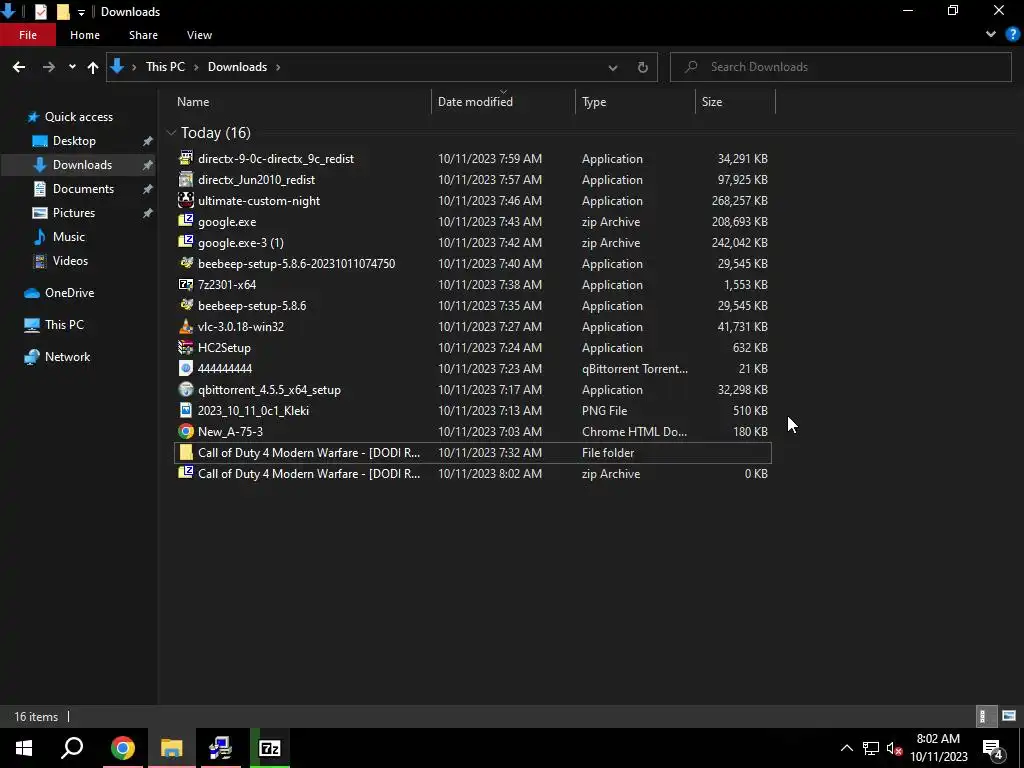Go back with the Back arrow

coord(19,67)
